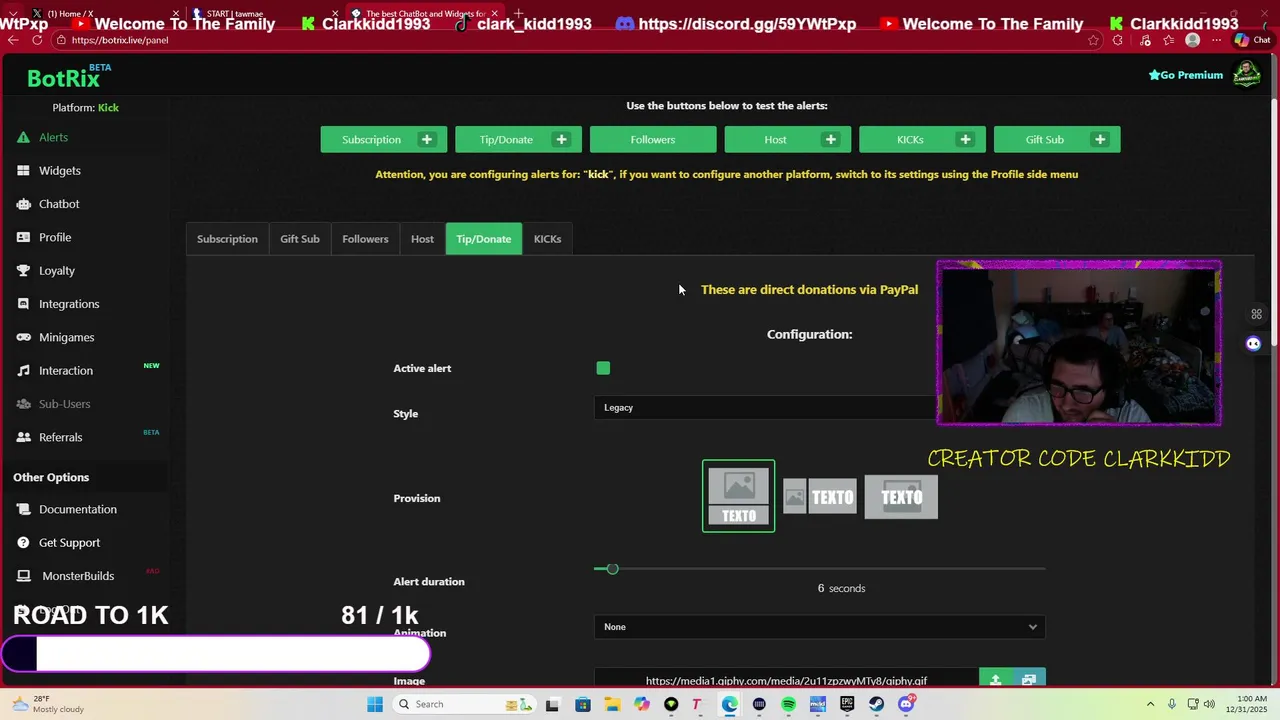Screen dimensions: 1280x720
Task: Select the text-over-image provision layout
Action: (x=901, y=497)
